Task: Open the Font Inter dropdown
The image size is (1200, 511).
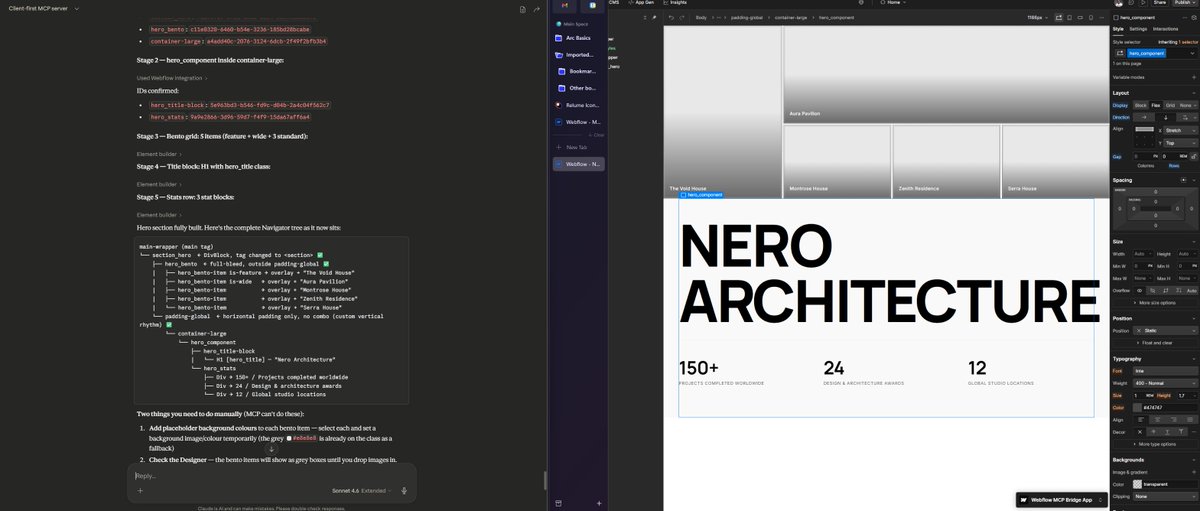Action: [x=1165, y=370]
